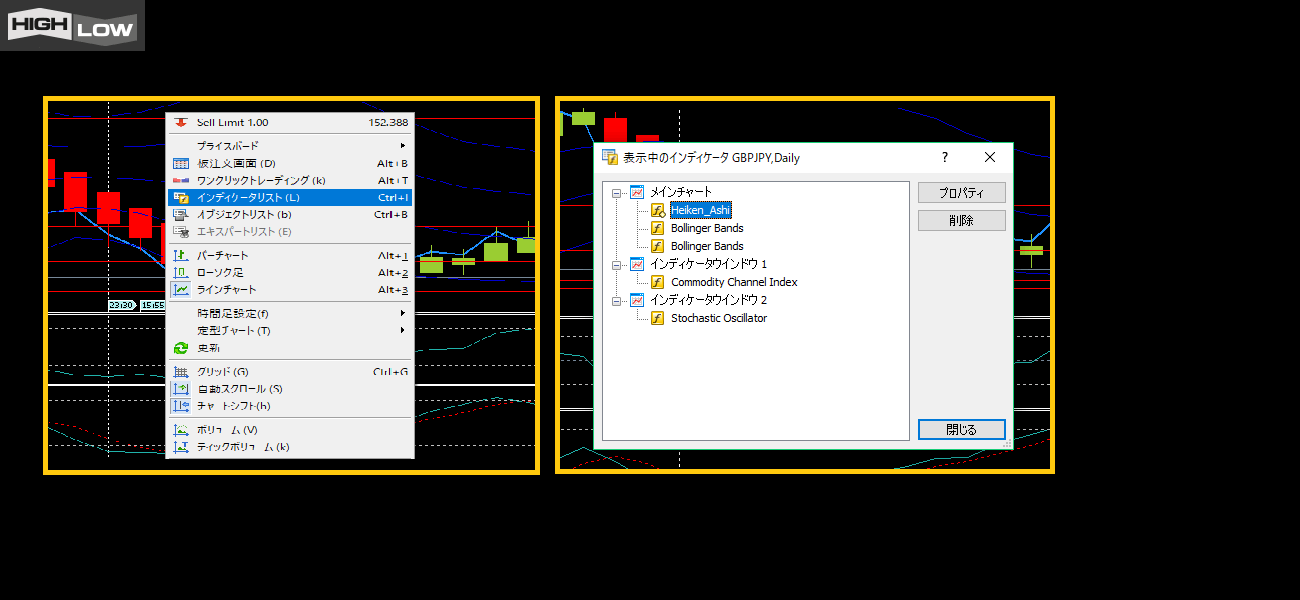Click the volume (ボリューム) chart icon

click(x=181, y=430)
